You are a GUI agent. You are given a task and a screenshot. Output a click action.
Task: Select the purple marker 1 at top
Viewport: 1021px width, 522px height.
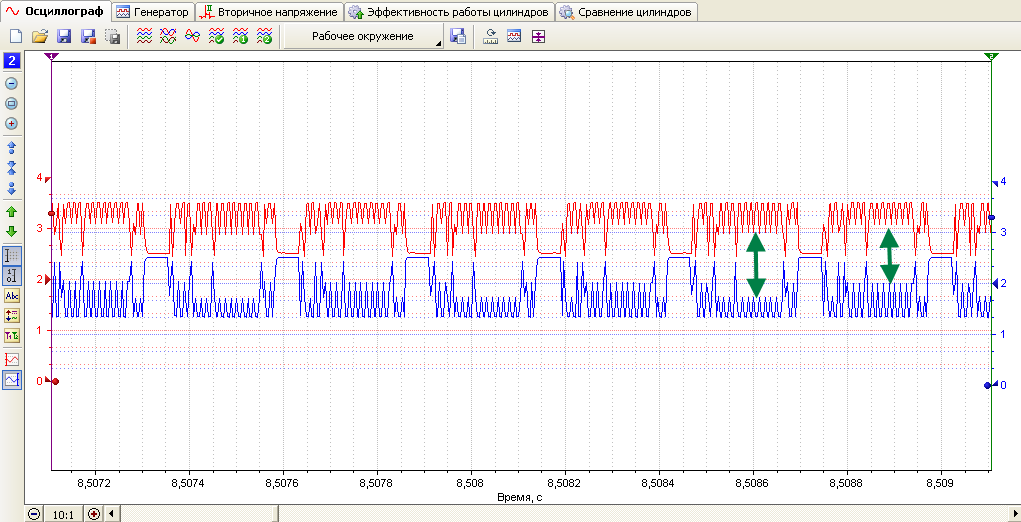pos(51,57)
